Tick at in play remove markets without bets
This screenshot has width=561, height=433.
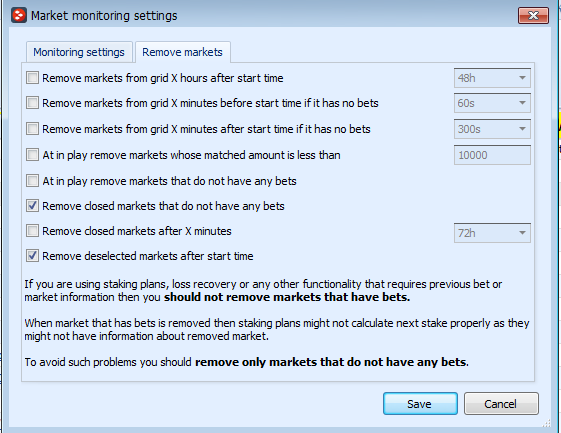[x=33, y=181]
